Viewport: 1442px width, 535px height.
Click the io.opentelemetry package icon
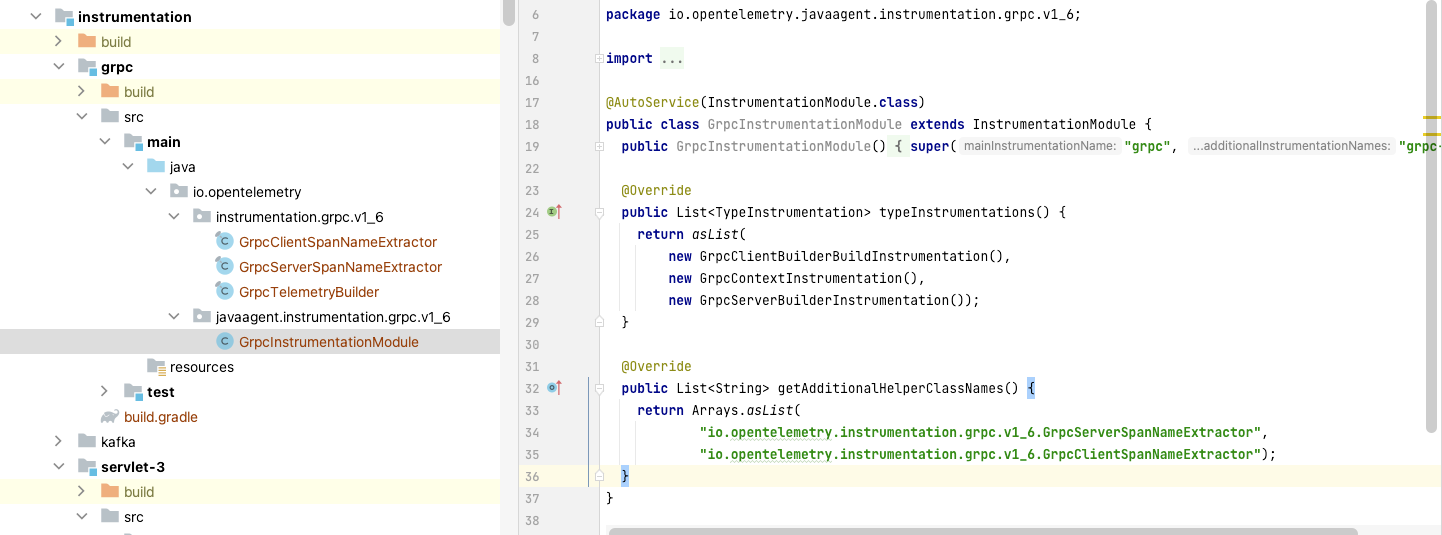[x=179, y=192]
